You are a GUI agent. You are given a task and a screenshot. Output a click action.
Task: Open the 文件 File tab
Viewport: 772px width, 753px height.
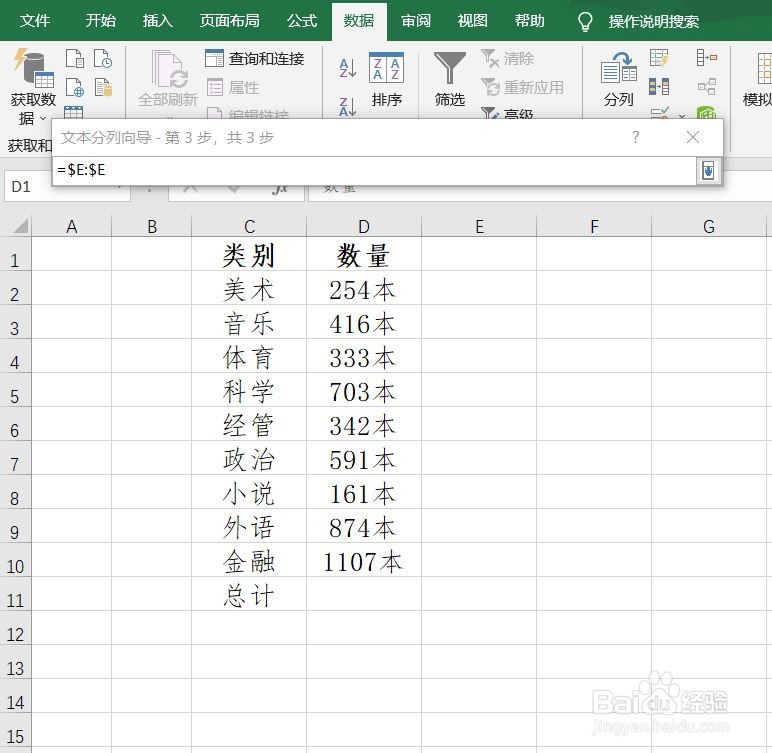[34, 21]
